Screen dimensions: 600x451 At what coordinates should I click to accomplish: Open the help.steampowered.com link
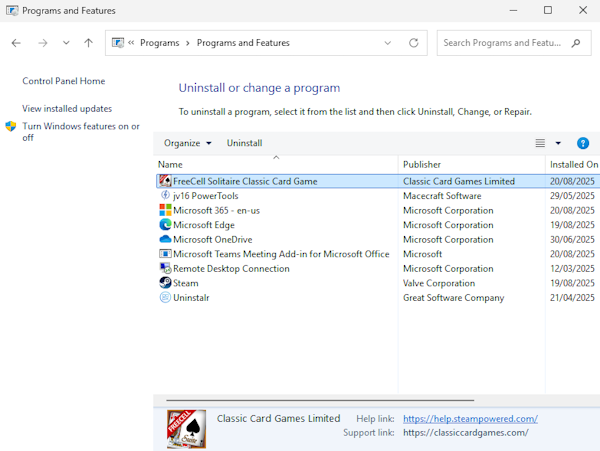(x=470, y=418)
